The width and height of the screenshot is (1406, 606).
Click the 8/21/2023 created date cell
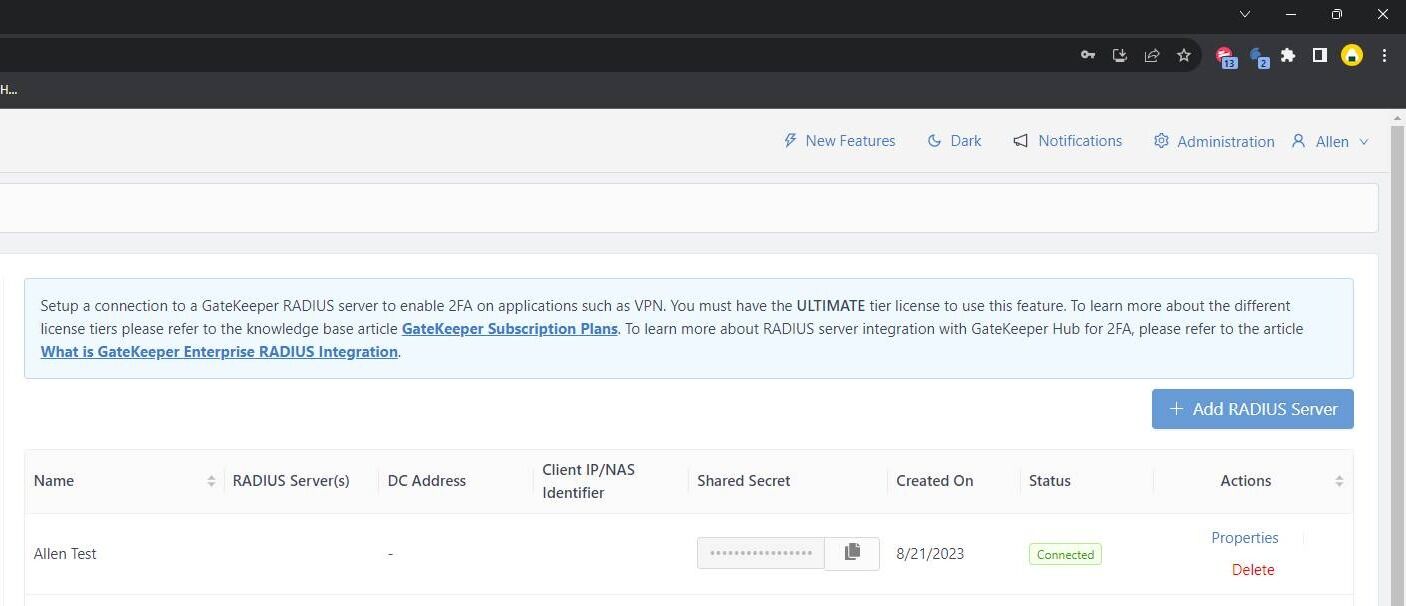930,554
